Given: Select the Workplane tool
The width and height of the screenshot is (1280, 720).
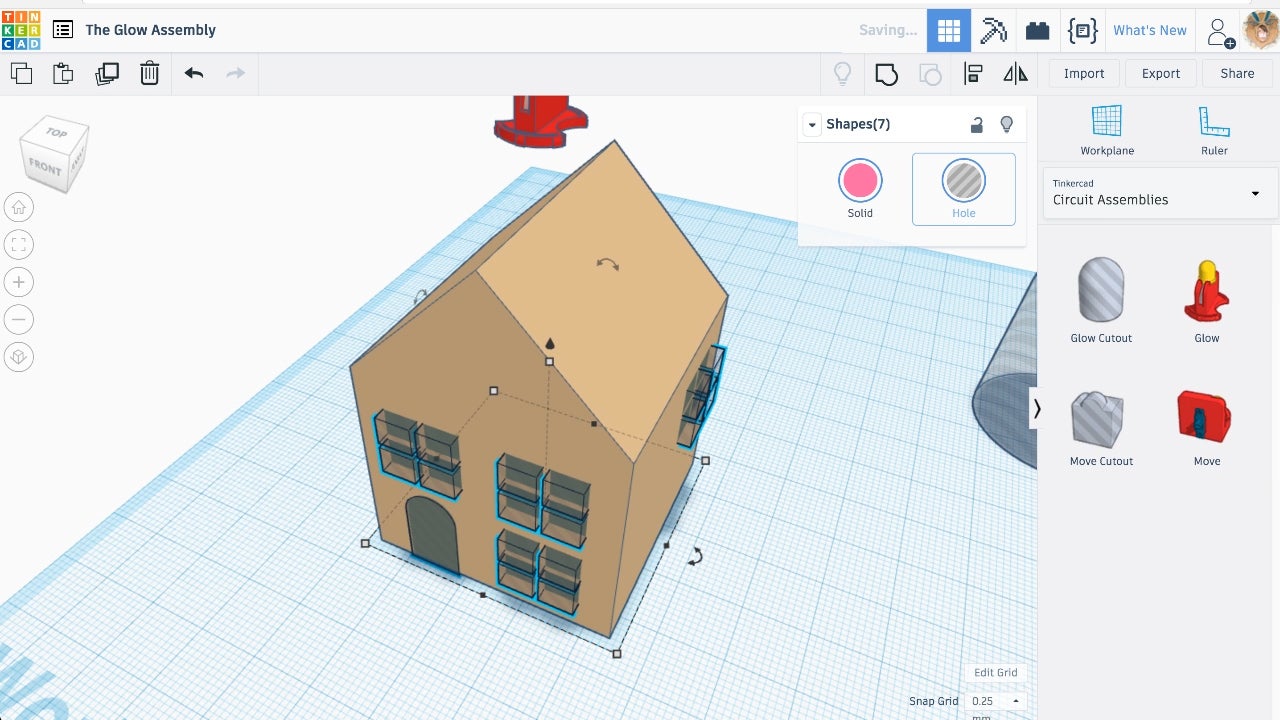Looking at the screenshot, I should (x=1107, y=130).
